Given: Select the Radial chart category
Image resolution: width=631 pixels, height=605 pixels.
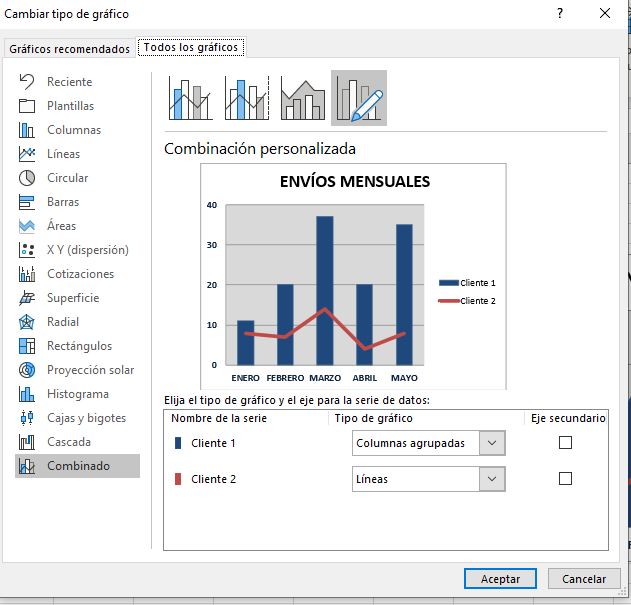Looking at the screenshot, I should pyautogui.click(x=62, y=322).
